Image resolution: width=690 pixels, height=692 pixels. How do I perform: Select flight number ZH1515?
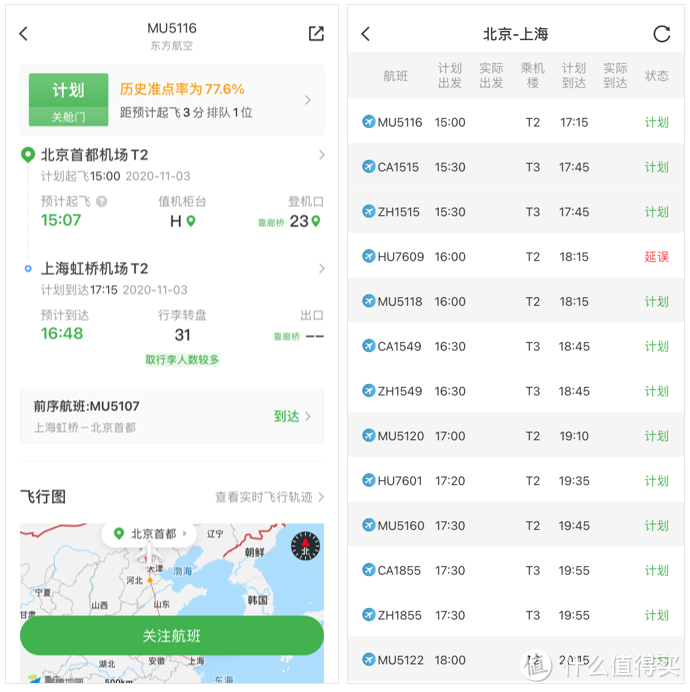click(x=399, y=212)
